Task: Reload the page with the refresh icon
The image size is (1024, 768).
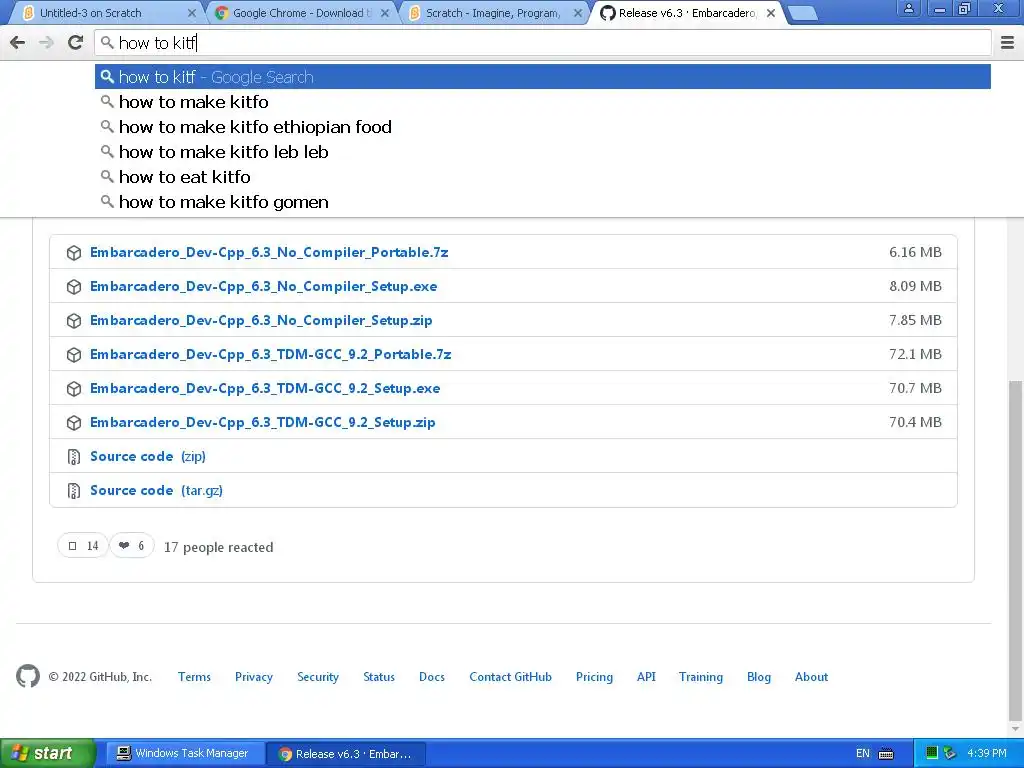Action: pyautogui.click(x=76, y=42)
